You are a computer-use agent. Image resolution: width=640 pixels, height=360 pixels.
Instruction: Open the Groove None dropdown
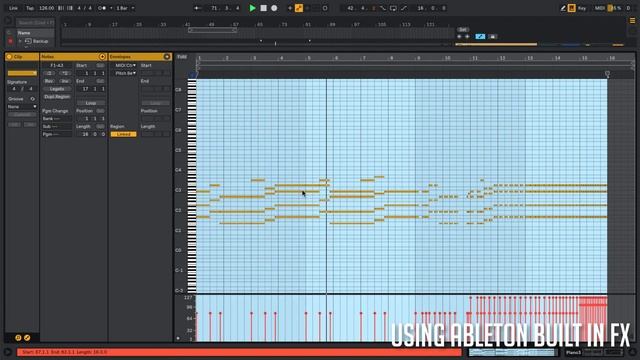click(x=22, y=107)
